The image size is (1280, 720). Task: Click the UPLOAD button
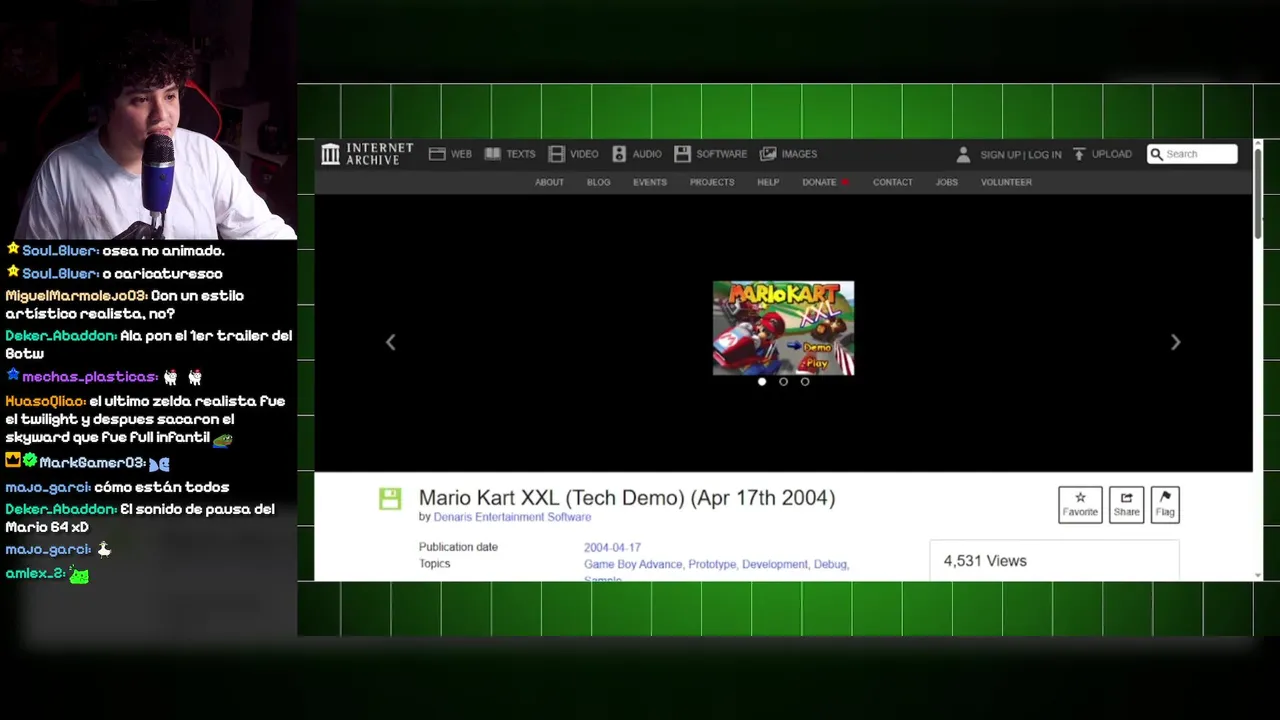(1102, 154)
